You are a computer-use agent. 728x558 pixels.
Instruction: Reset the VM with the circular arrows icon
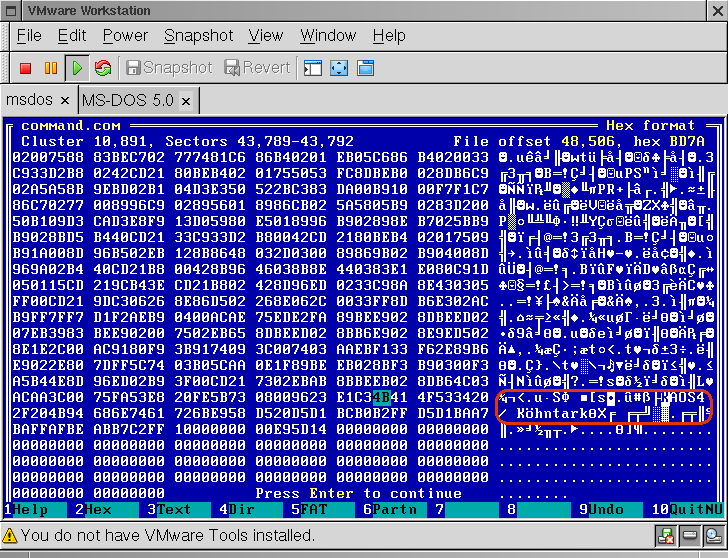pos(103,68)
